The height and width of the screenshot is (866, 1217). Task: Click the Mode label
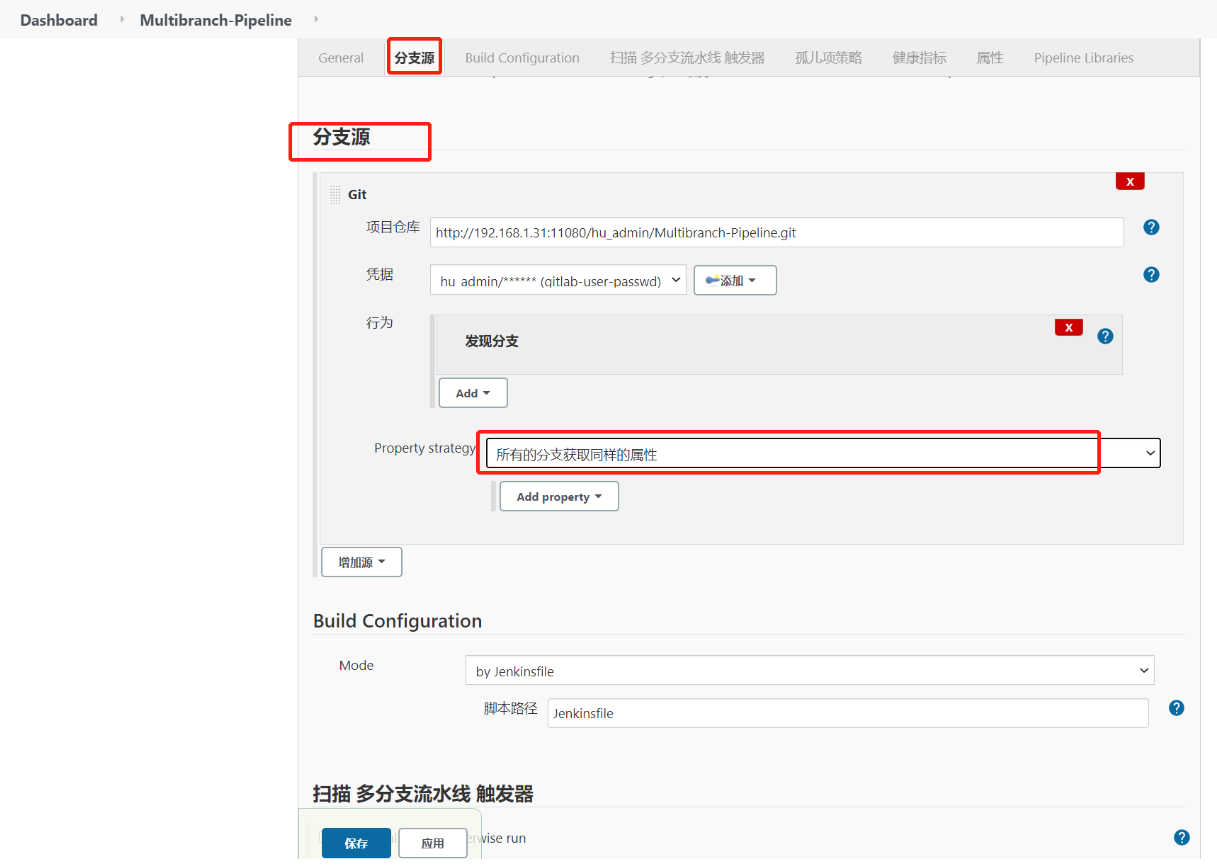coord(356,665)
